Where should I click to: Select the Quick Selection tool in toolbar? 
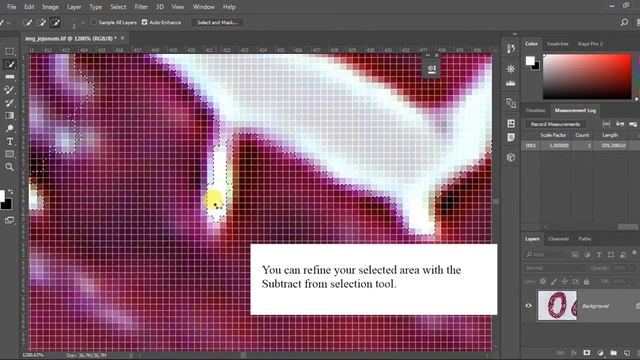tap(9, 64)
